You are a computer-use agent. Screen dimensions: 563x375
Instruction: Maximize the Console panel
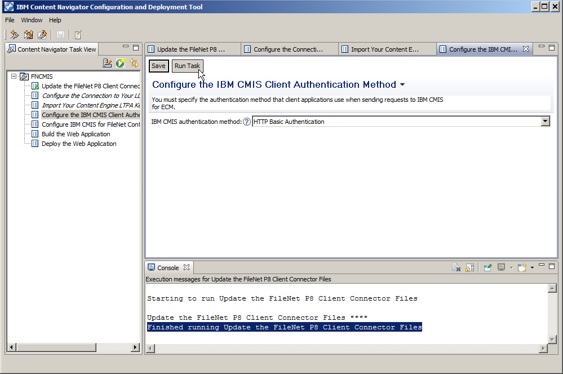(x=552, y=266)
